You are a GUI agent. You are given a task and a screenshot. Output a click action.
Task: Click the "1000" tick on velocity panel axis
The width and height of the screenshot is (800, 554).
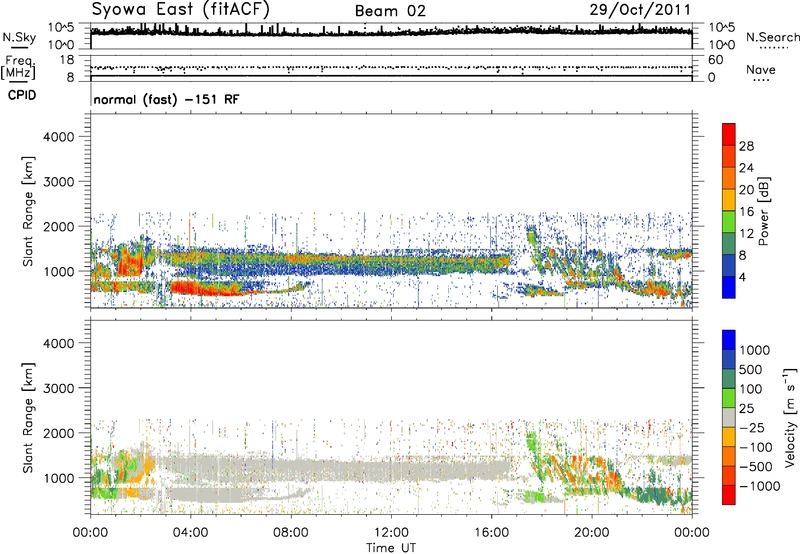pyautogui.click(x=59, y=477)
